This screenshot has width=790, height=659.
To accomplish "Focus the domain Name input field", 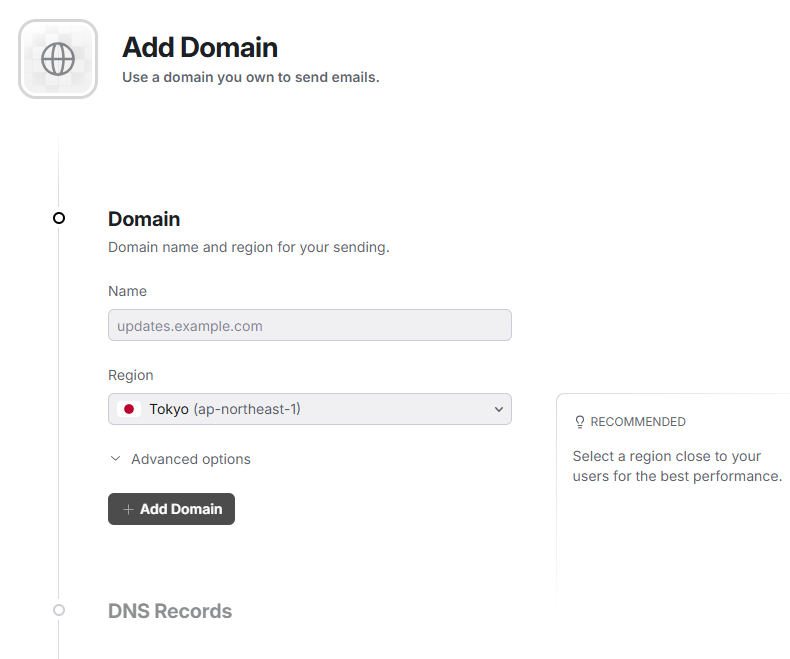I will [309, 325].
